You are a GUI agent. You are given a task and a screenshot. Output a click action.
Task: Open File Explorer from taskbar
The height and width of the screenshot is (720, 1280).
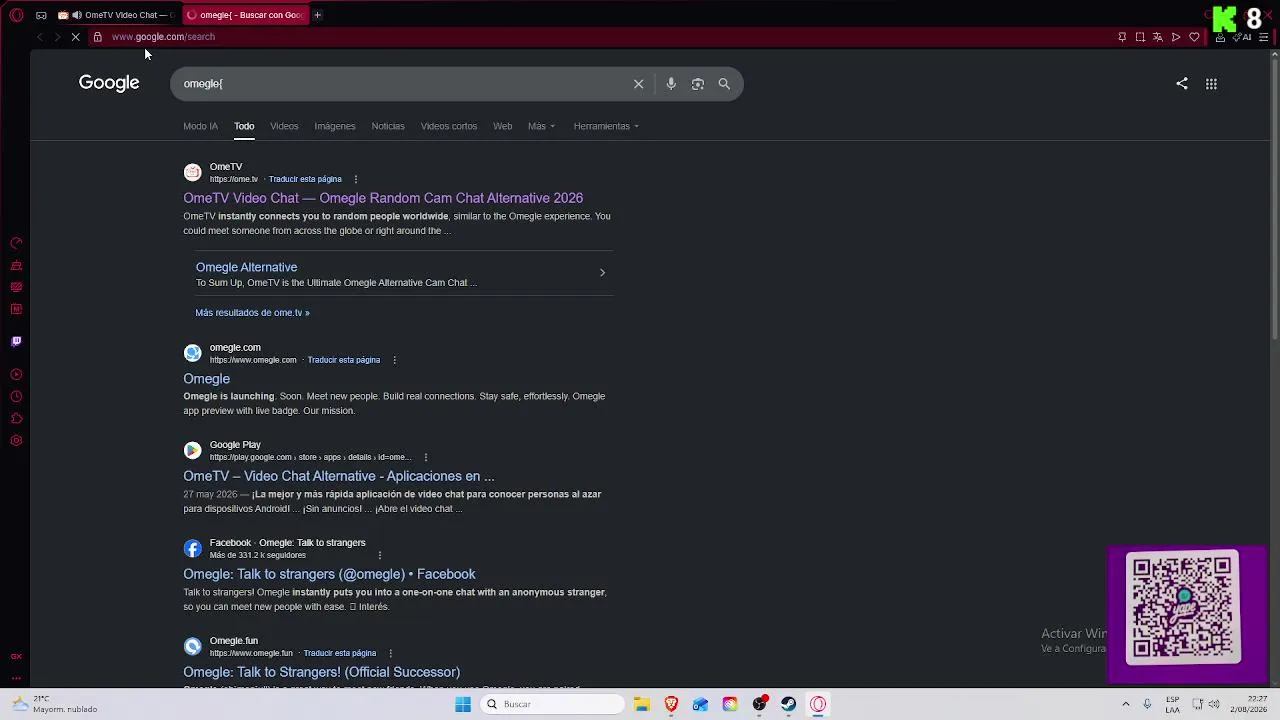point(642,704)
